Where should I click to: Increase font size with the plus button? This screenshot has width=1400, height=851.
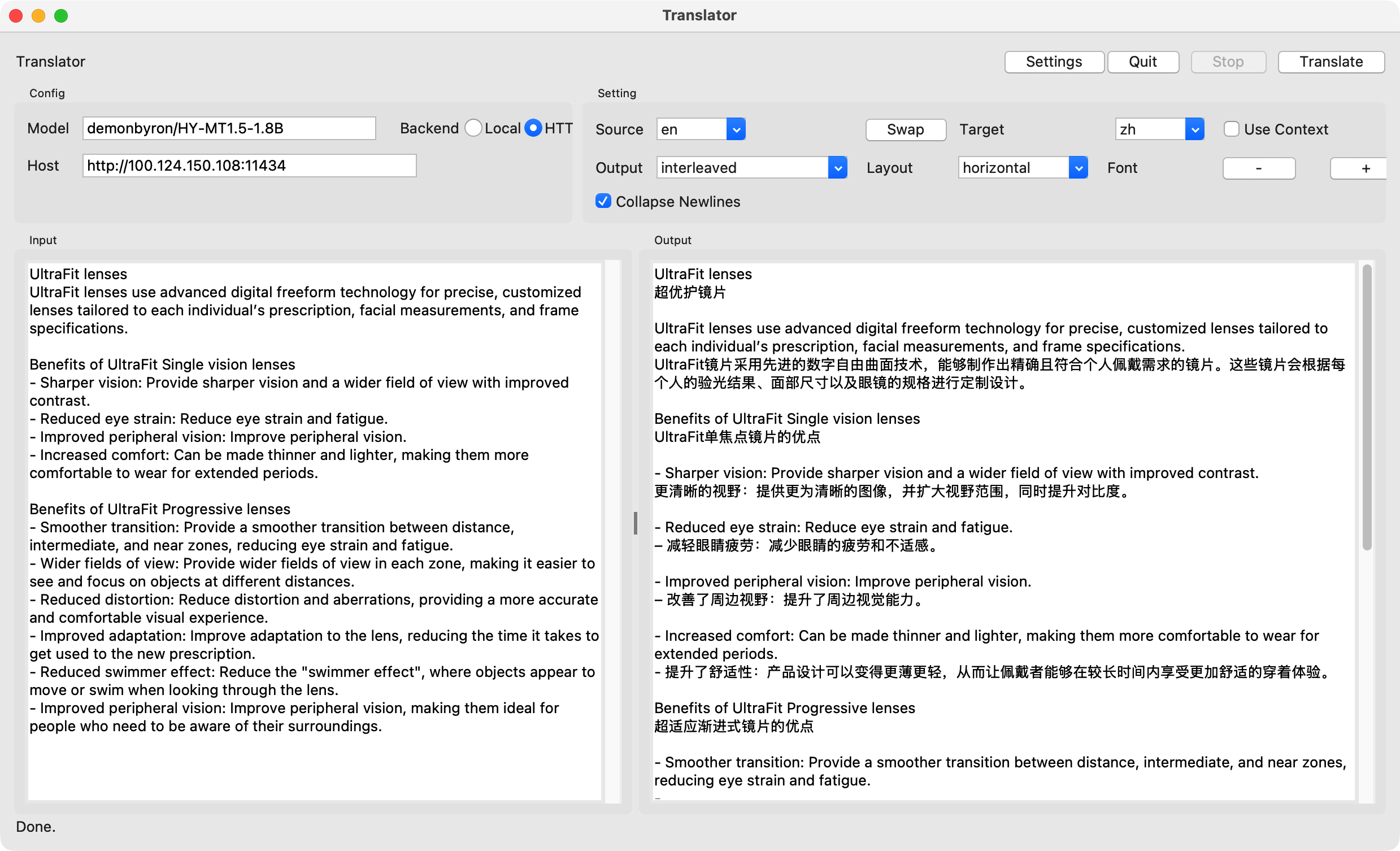[1366, 168]
